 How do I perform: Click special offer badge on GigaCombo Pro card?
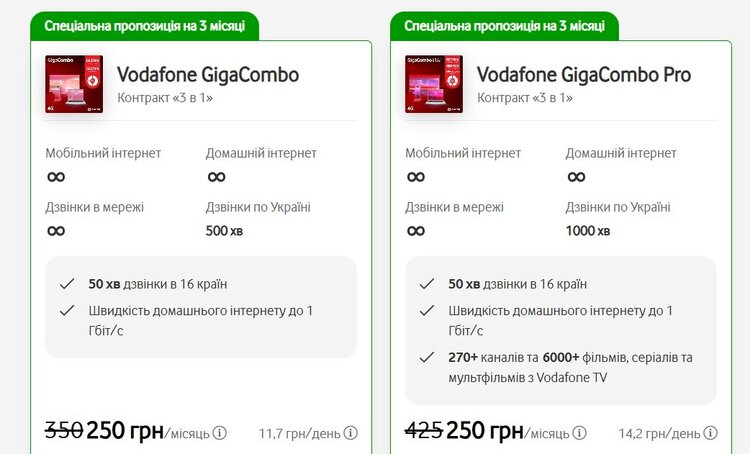point(504,26)
